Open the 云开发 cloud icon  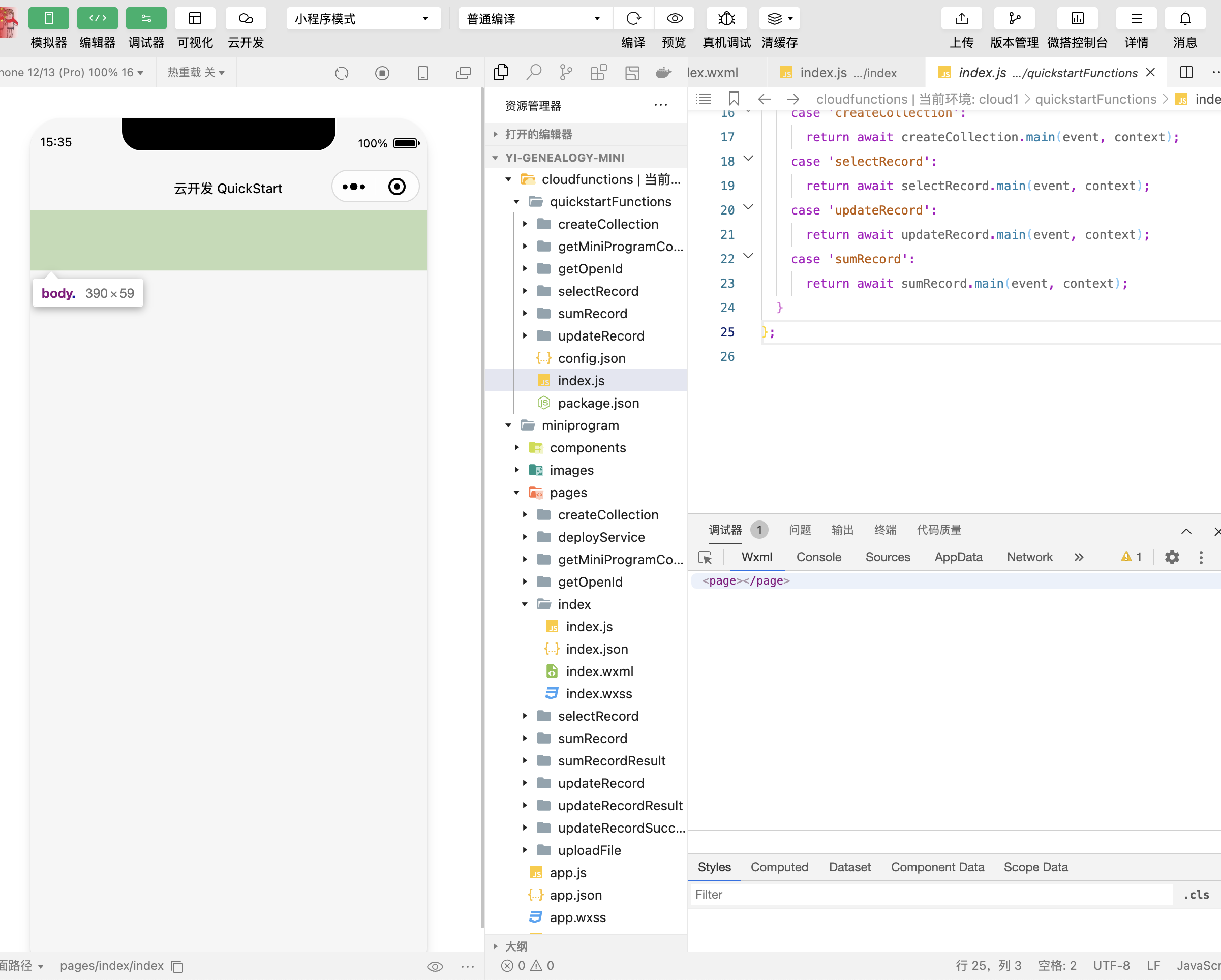coord(245,19)
